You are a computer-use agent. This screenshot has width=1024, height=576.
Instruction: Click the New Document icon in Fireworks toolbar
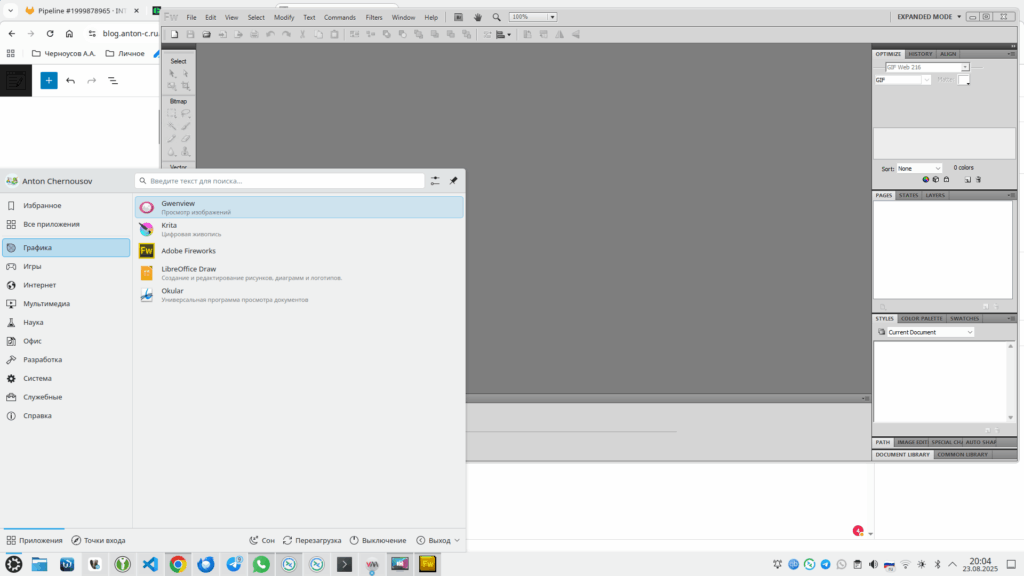[174, 34]
